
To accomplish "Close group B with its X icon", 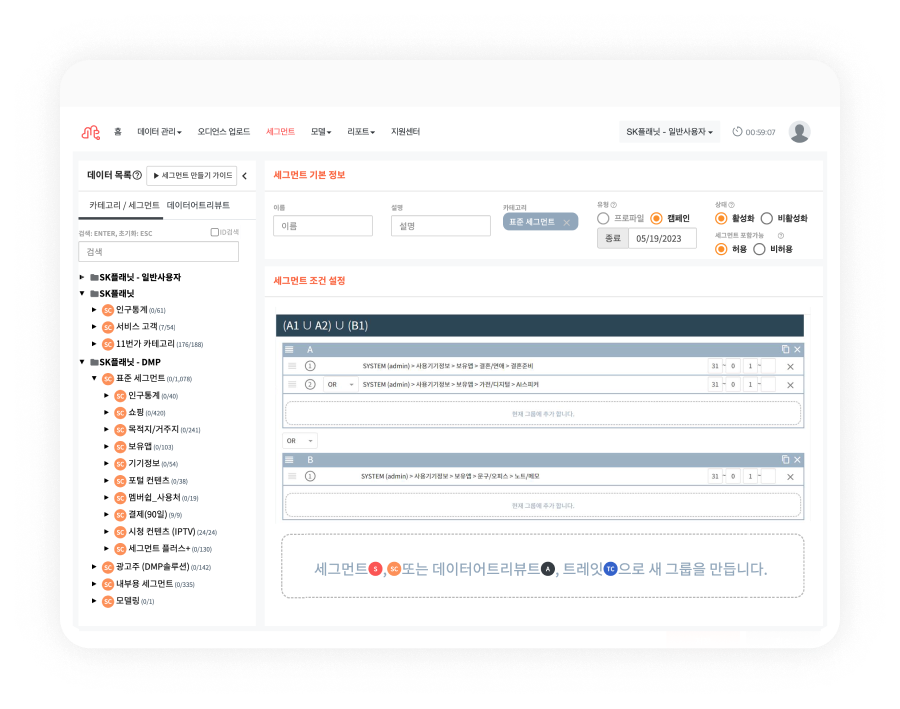I will pyautogui.click(x=797, y=459).
